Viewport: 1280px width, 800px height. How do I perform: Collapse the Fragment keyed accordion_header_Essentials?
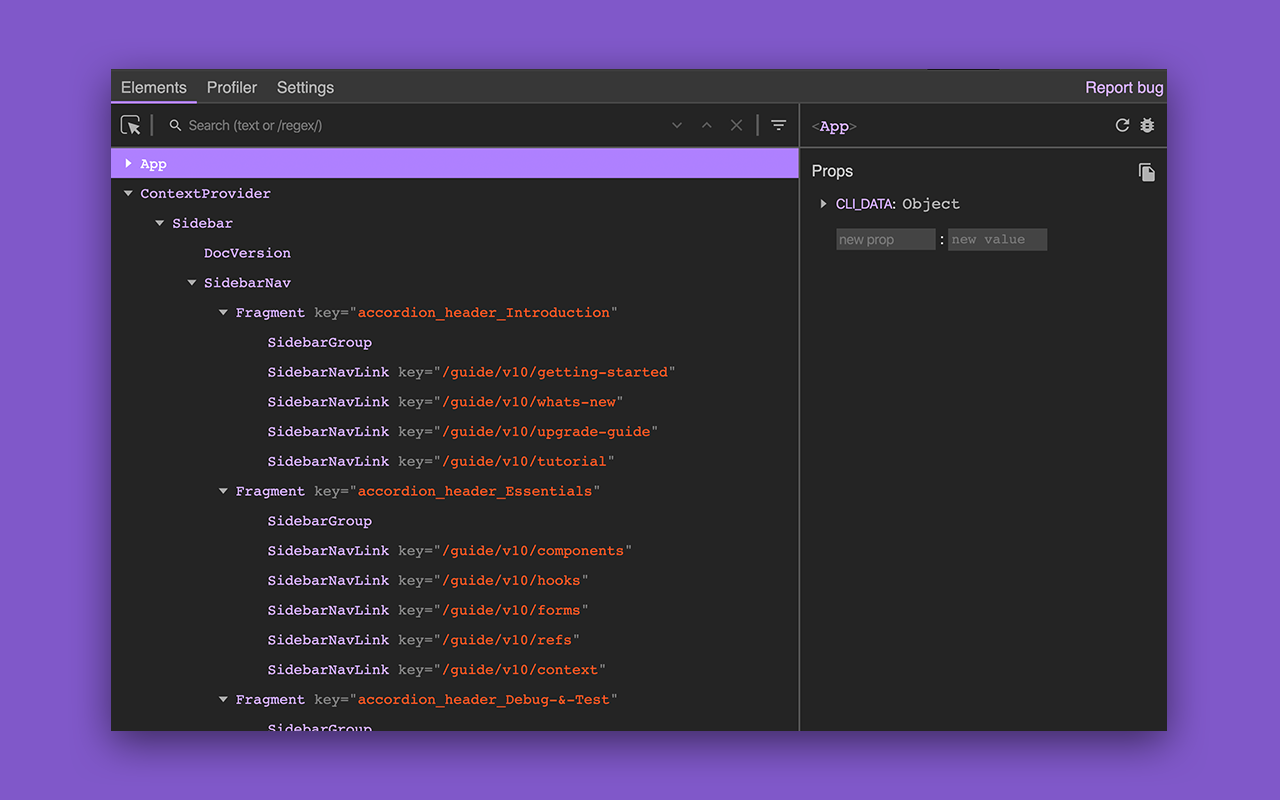coord(223,491)
